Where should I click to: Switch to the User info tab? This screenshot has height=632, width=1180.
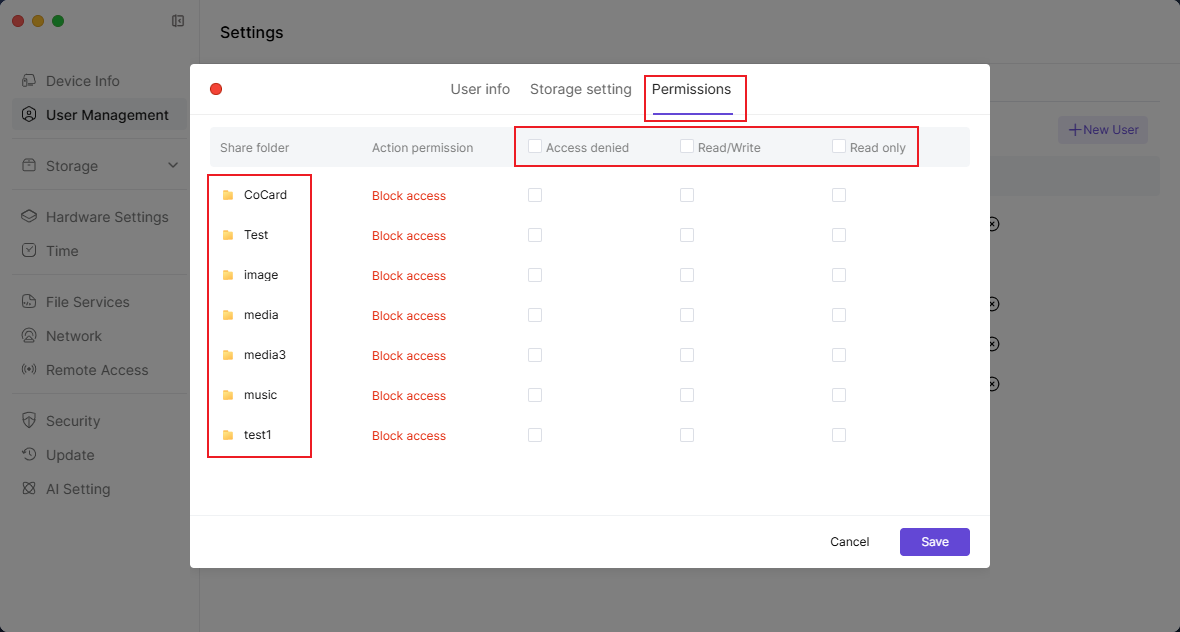point(480,89)
